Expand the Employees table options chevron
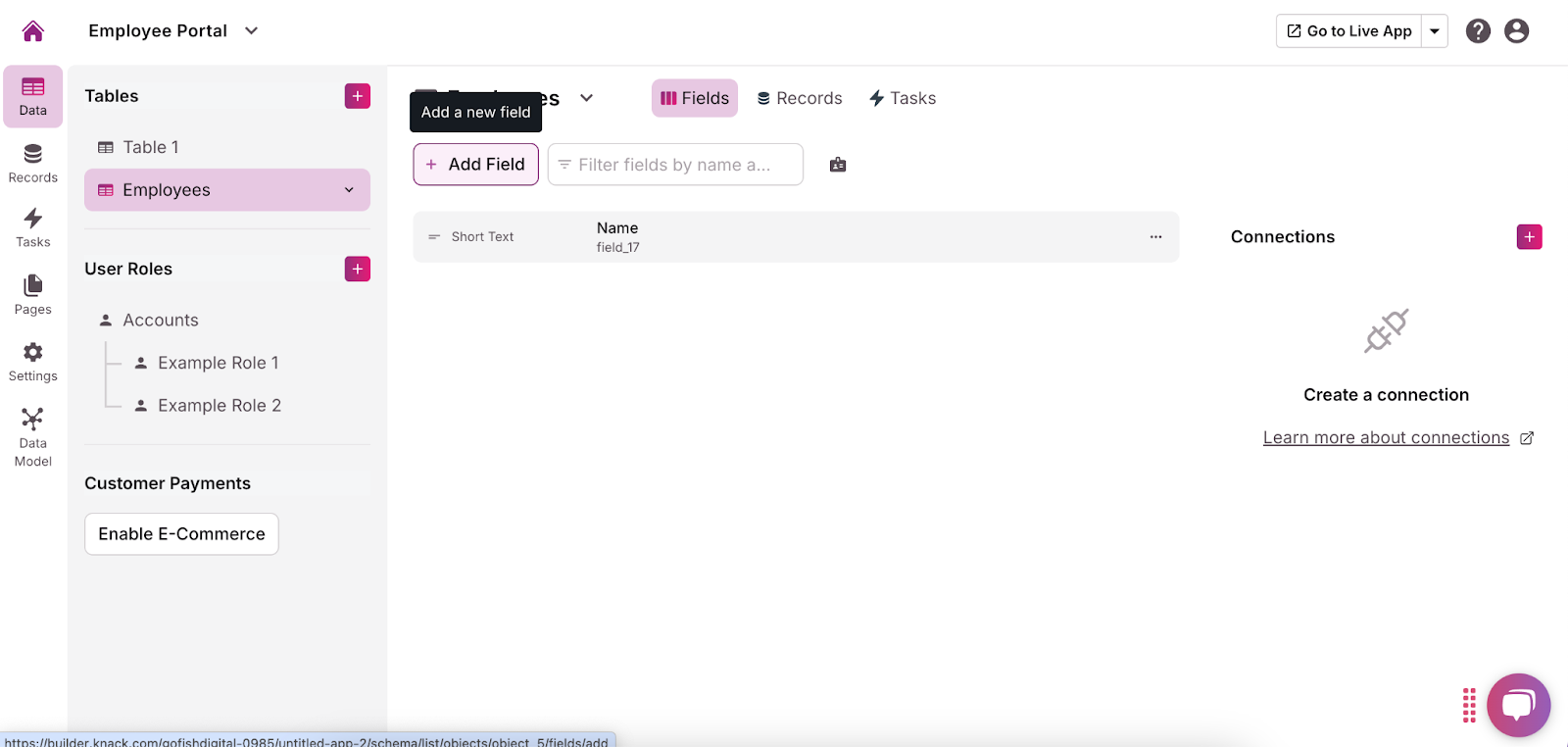1568x747 pixels. click(x=349, y=190)
